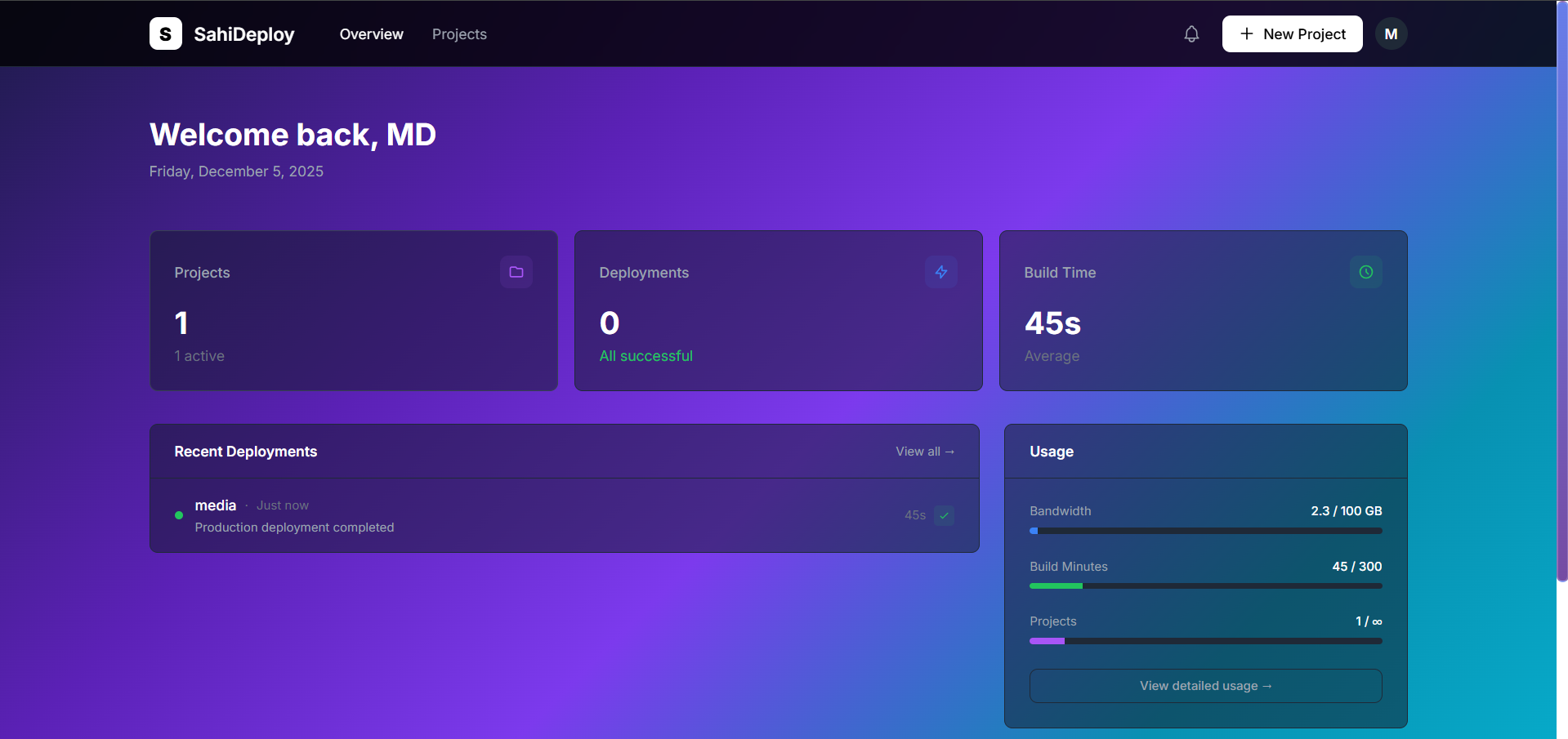
Task: Click the green status dot beside media
Action: click(179, 515)
